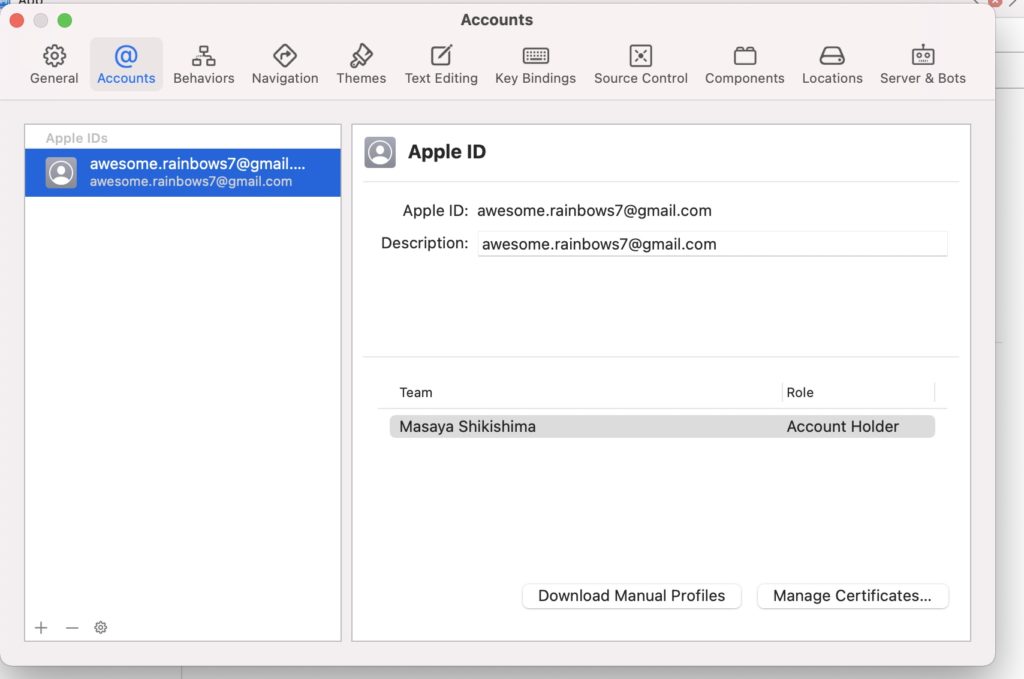
Task: Click Download Manual Profiles button
Action: point(632,595)
